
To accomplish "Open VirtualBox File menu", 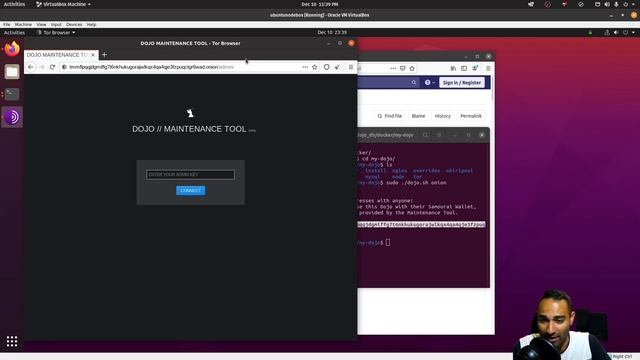I will (7, 24).
